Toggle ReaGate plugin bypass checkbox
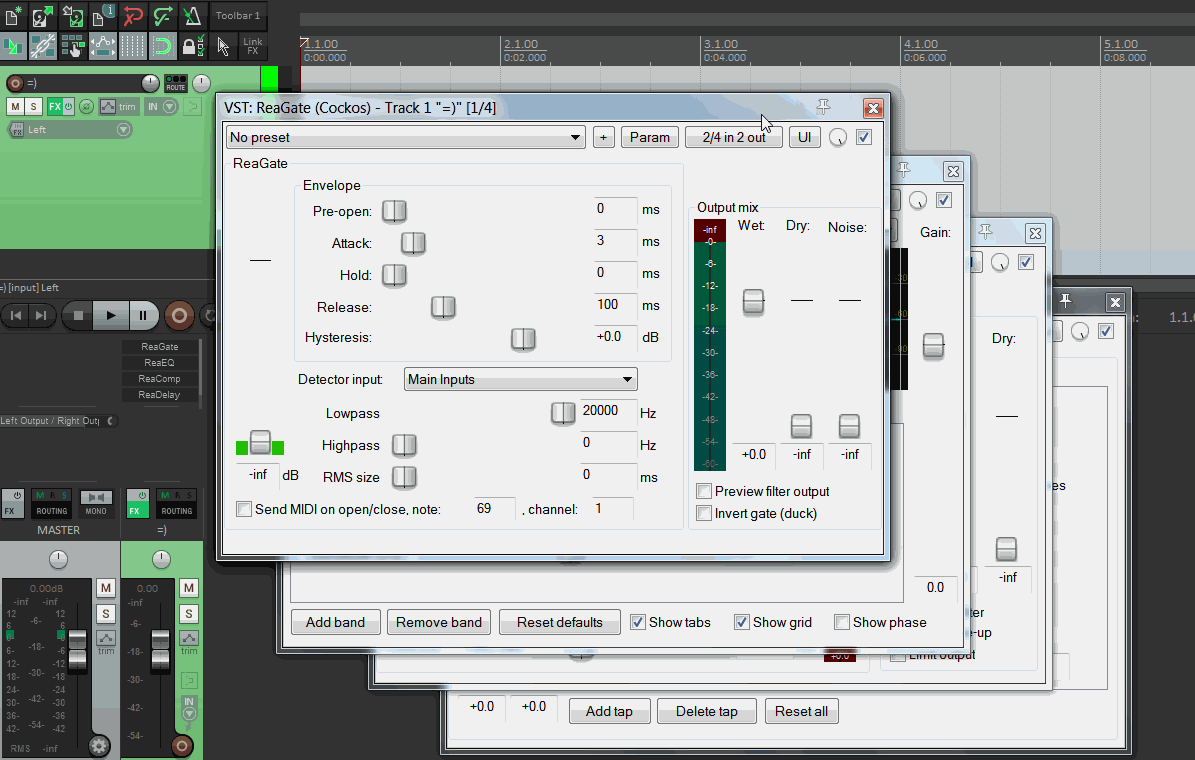1195x760 pixels. coord(863,137)
